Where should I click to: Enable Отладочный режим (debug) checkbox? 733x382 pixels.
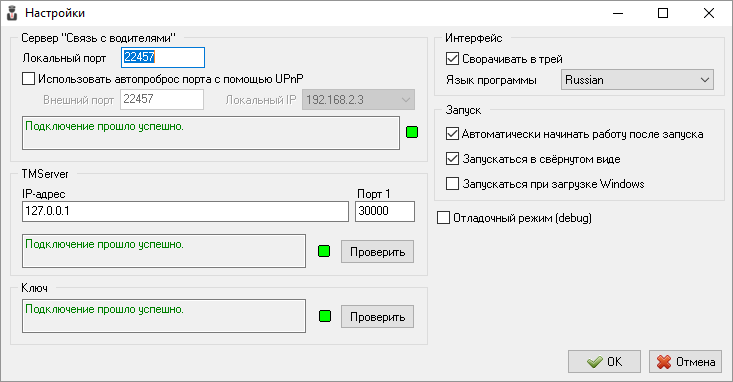click(x=443, y=218)
